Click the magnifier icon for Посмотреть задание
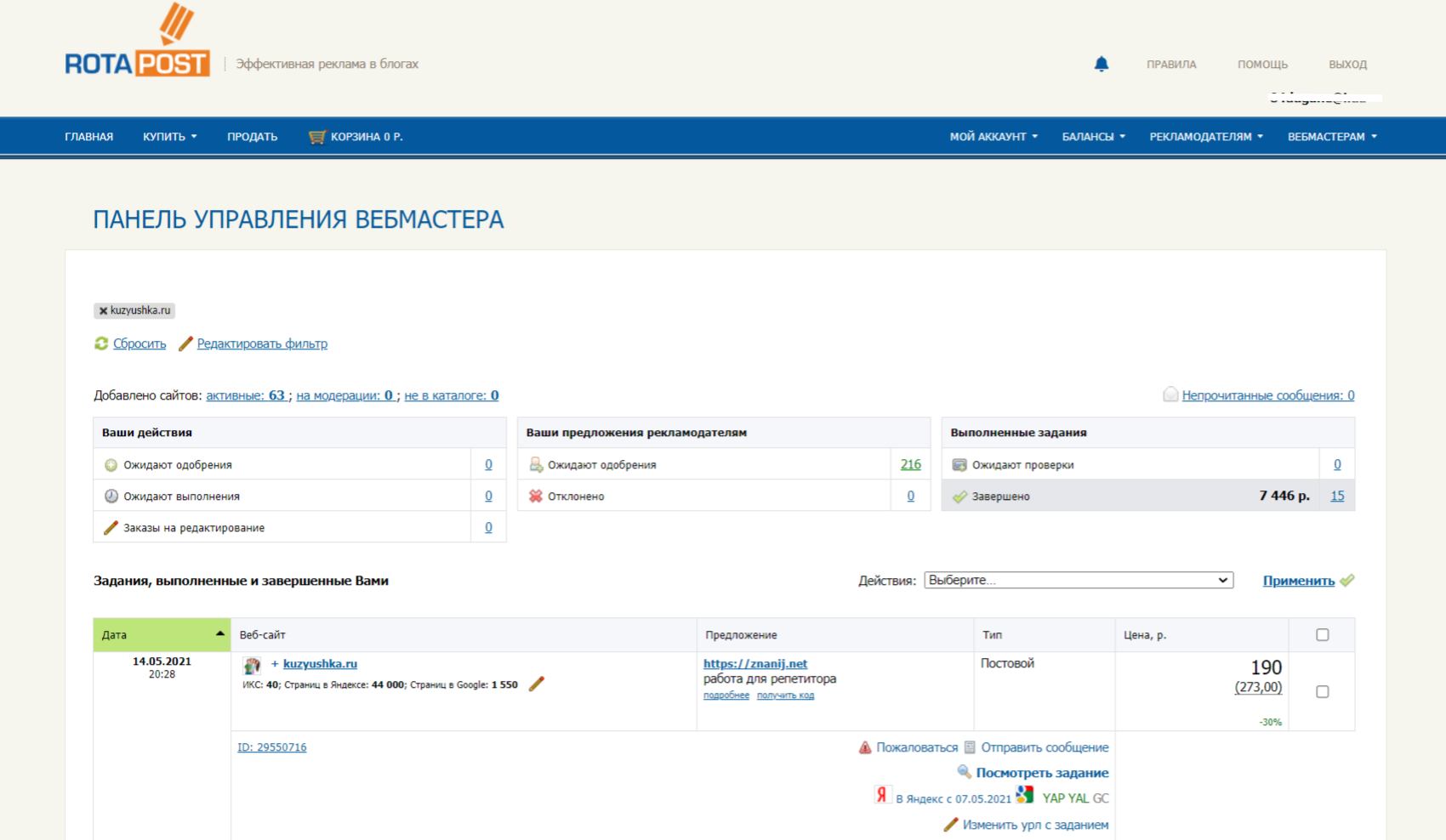This screenshot has width=1446, height=840. pos(964,772)
